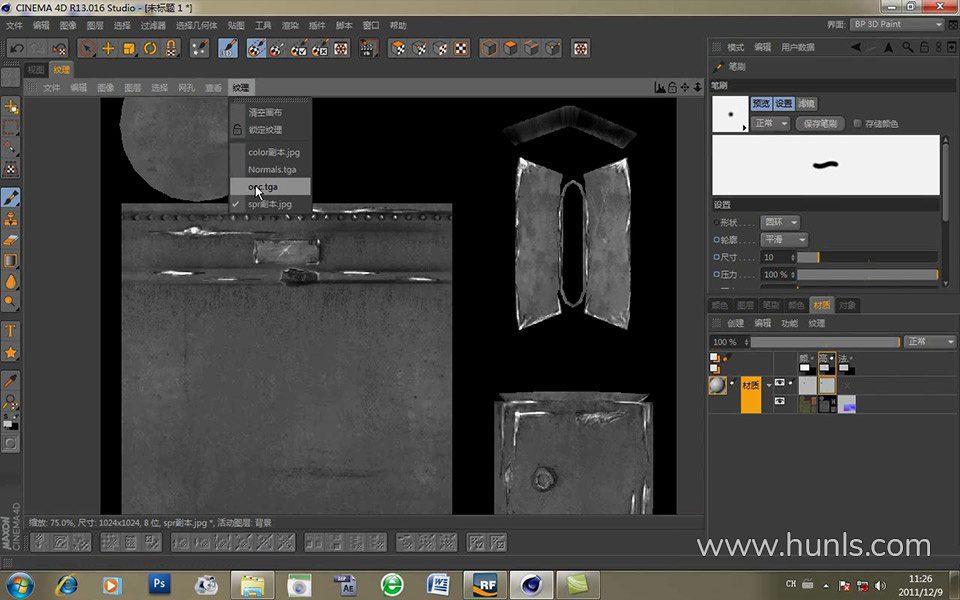Activate the Move tool cross icon
Image resolution: width=960 pixels, height=600 pixels.
[x=108, y=48]
